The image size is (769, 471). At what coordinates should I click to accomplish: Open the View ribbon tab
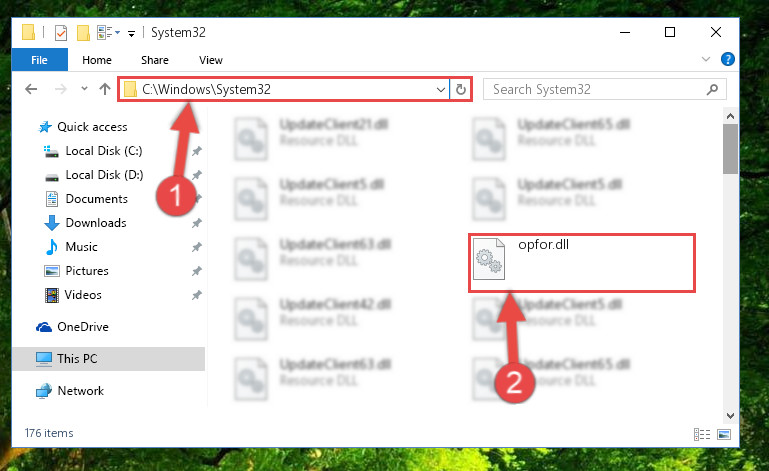211,60
